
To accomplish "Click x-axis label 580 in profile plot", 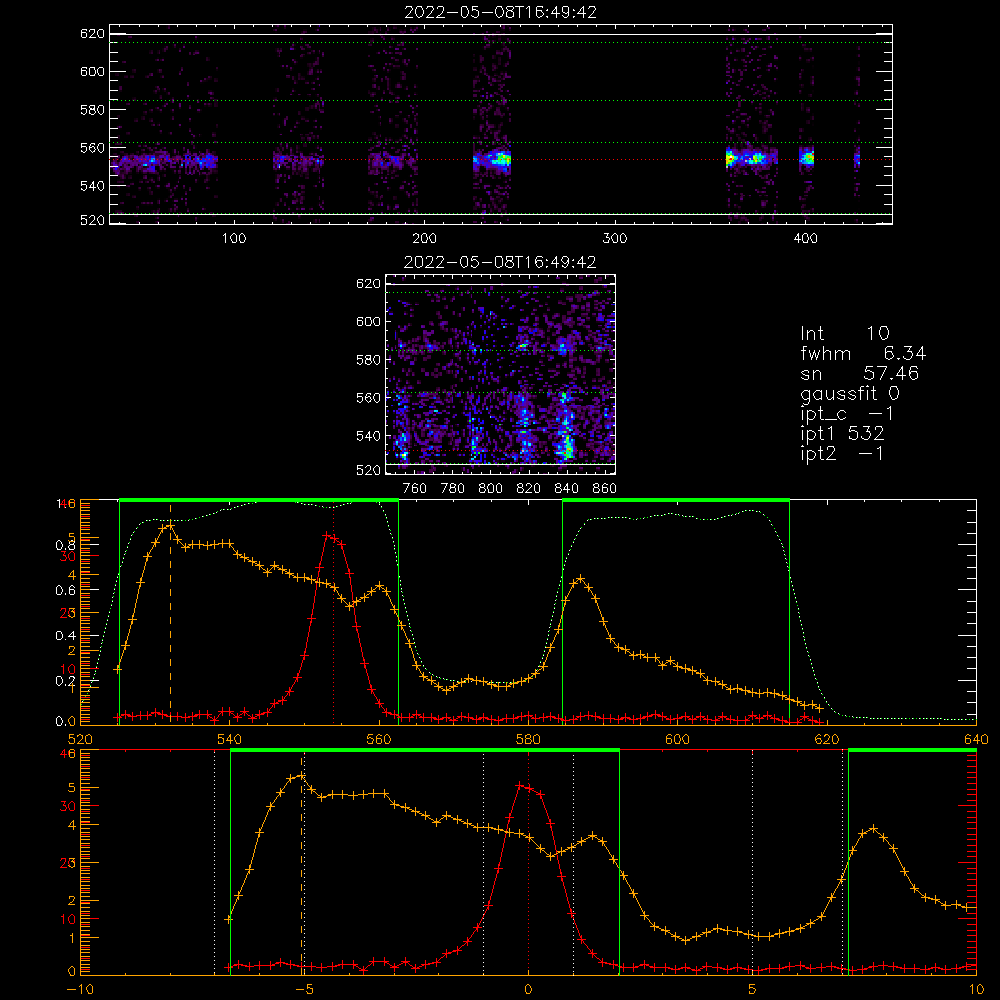I will [528, 739].
